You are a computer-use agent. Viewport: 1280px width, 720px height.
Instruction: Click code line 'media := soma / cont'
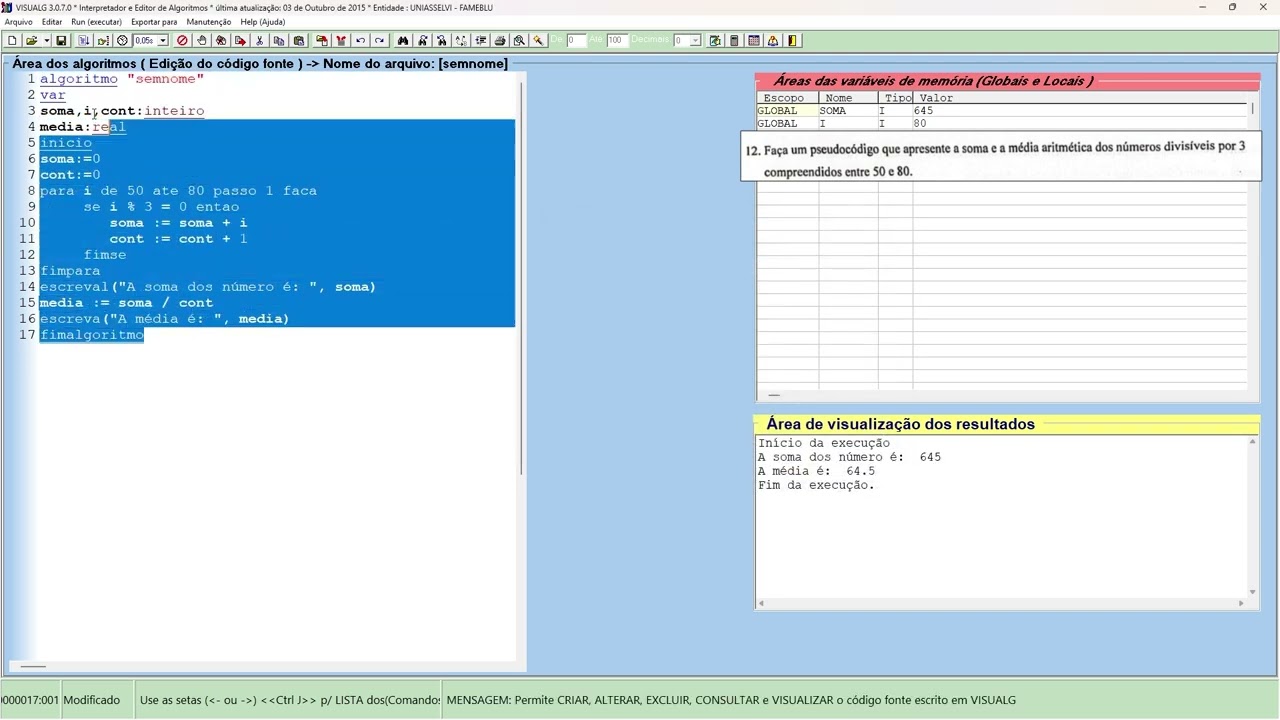pyautogui.click(x=126, y=303)
